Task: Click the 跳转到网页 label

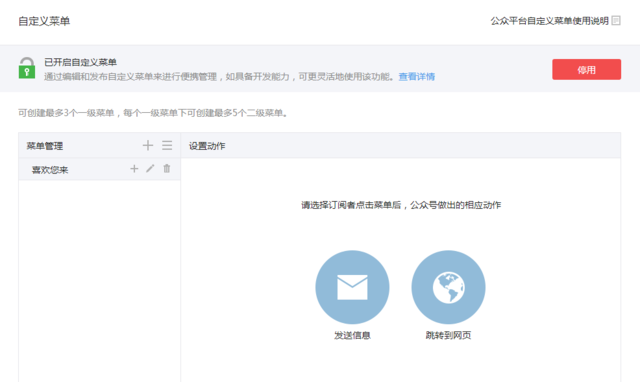Action: point(448,335)
